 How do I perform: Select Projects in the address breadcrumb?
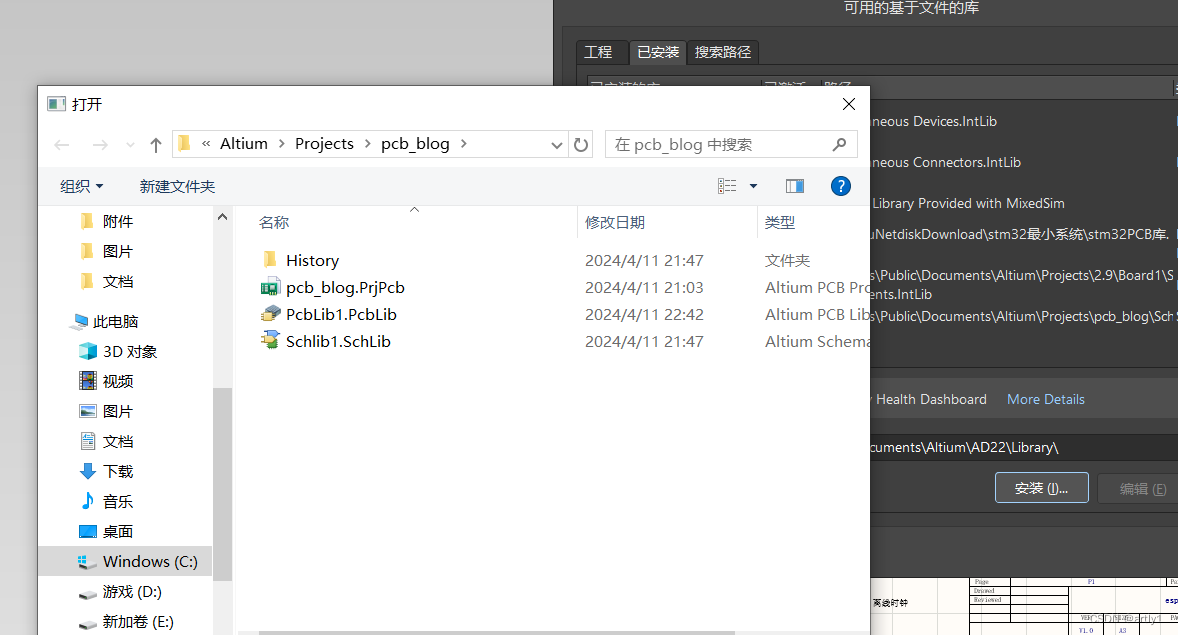(x=324, y=144)
